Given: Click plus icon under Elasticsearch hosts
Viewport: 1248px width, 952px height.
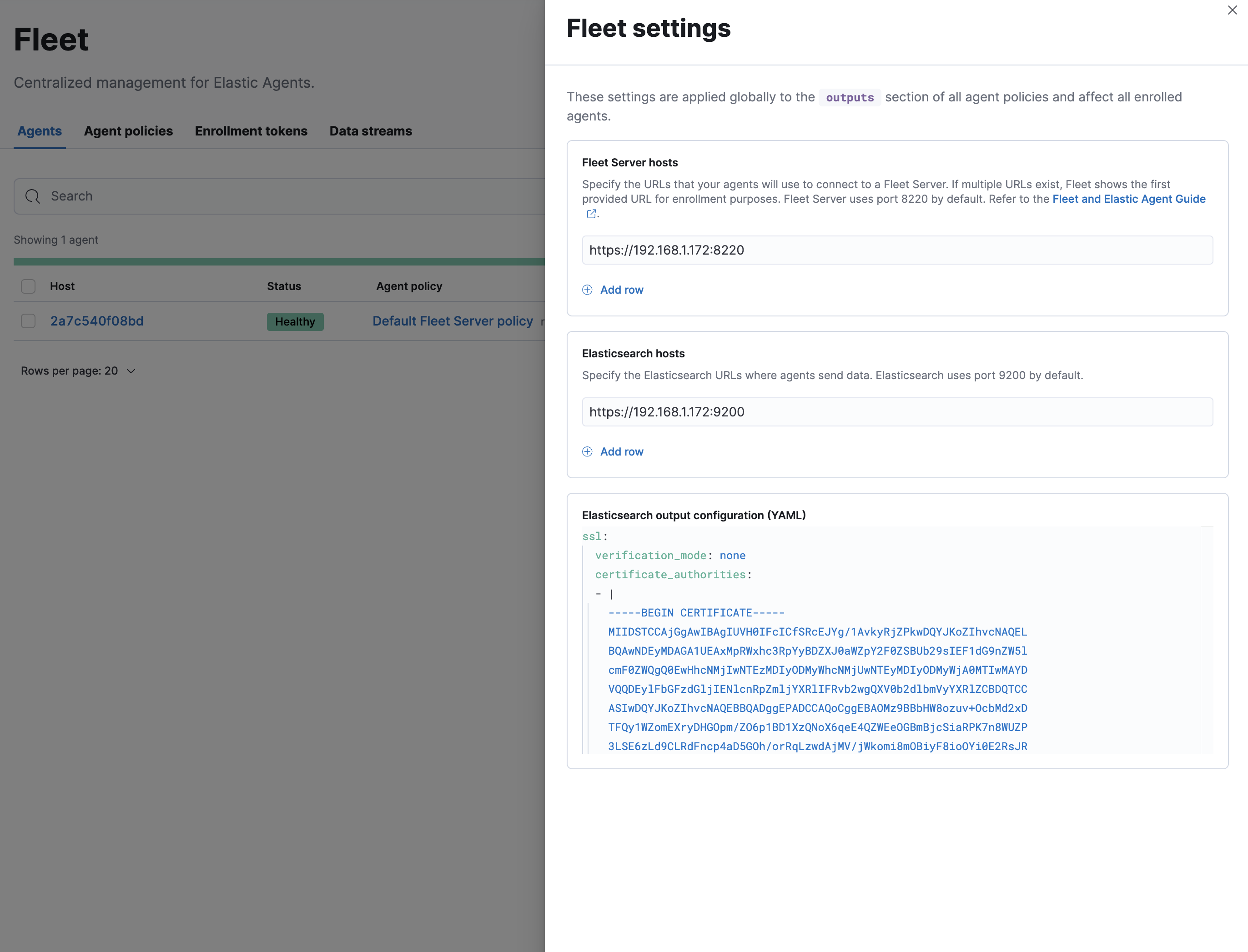Looking at the screenshot, I should click(587, 451).
